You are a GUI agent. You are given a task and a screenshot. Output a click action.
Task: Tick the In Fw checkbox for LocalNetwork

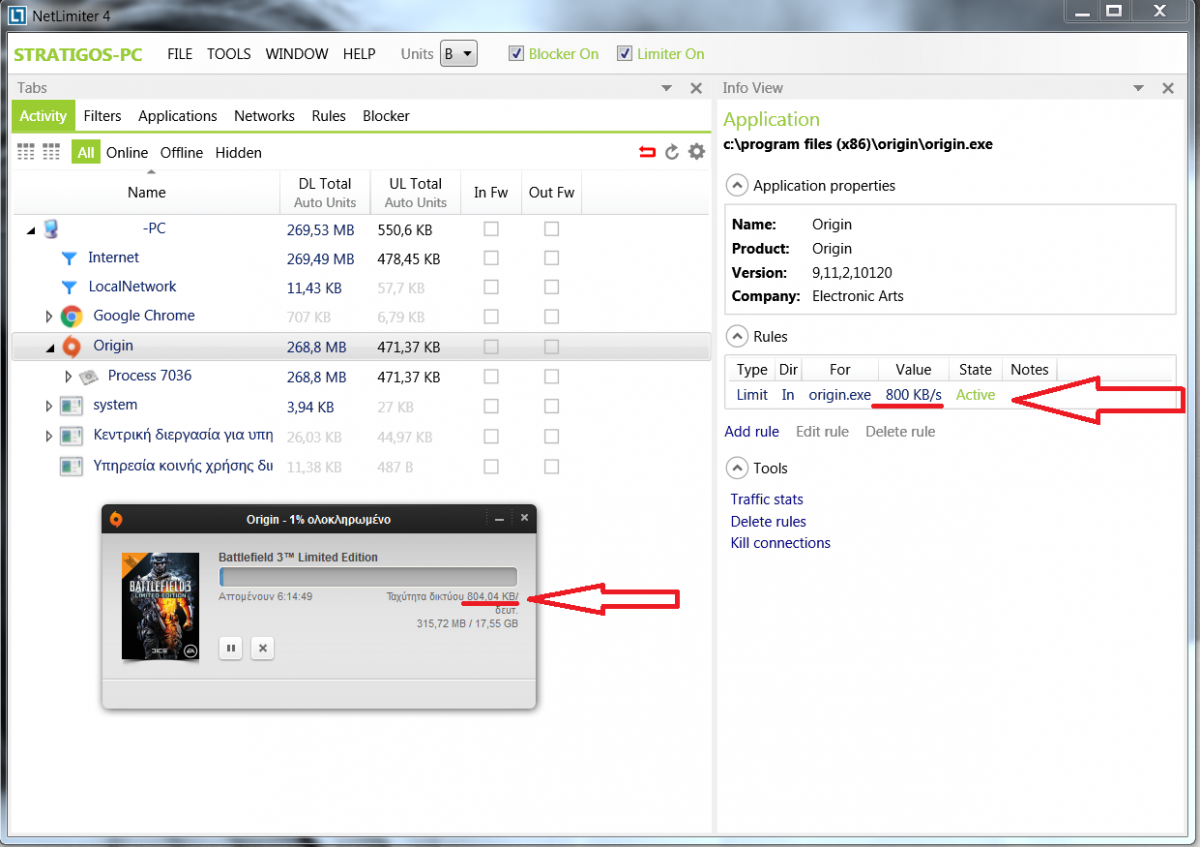[491, 287]
